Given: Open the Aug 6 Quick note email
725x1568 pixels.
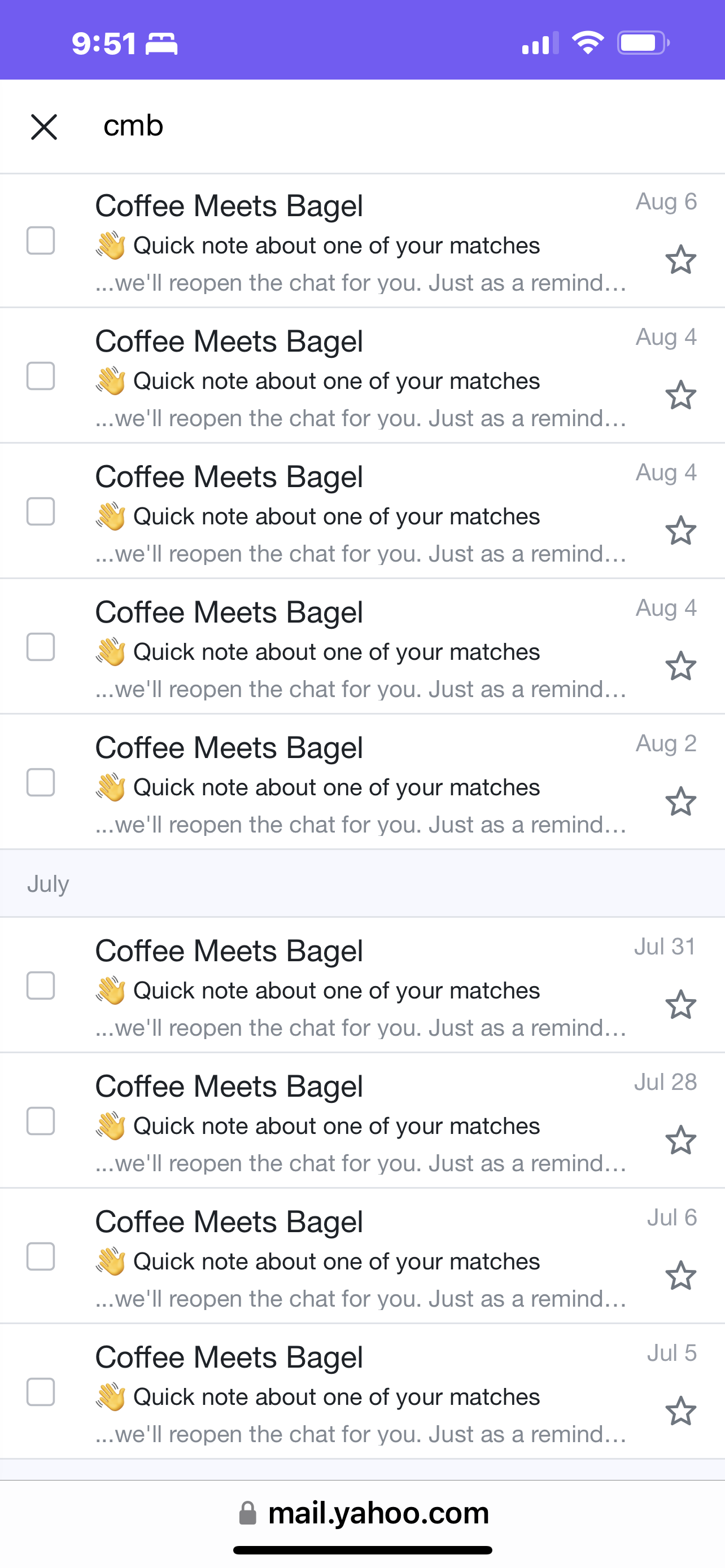Looking at the screenshot, I should [362, 241].
